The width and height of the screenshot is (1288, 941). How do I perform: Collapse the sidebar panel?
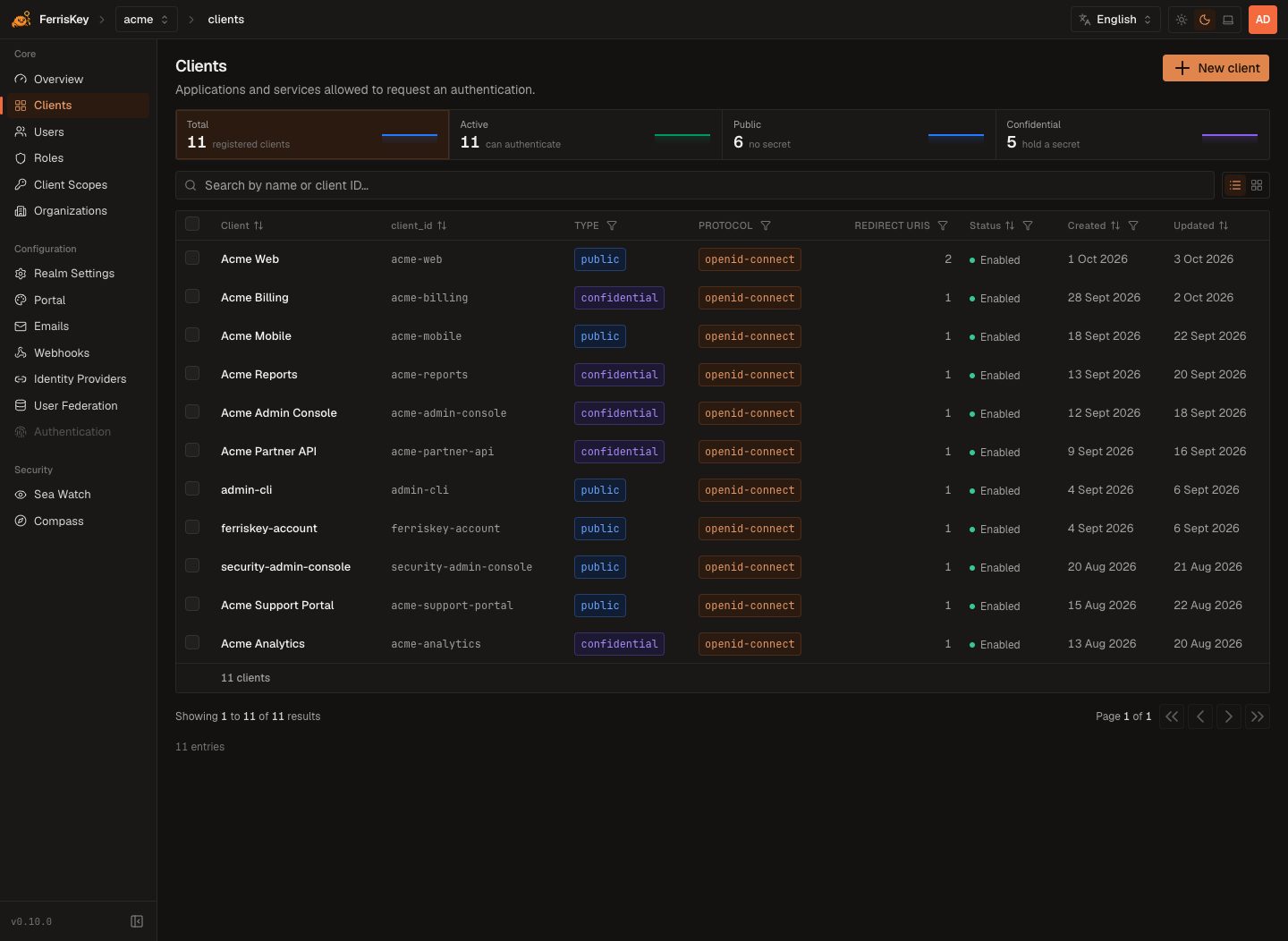tap(137, 921)
